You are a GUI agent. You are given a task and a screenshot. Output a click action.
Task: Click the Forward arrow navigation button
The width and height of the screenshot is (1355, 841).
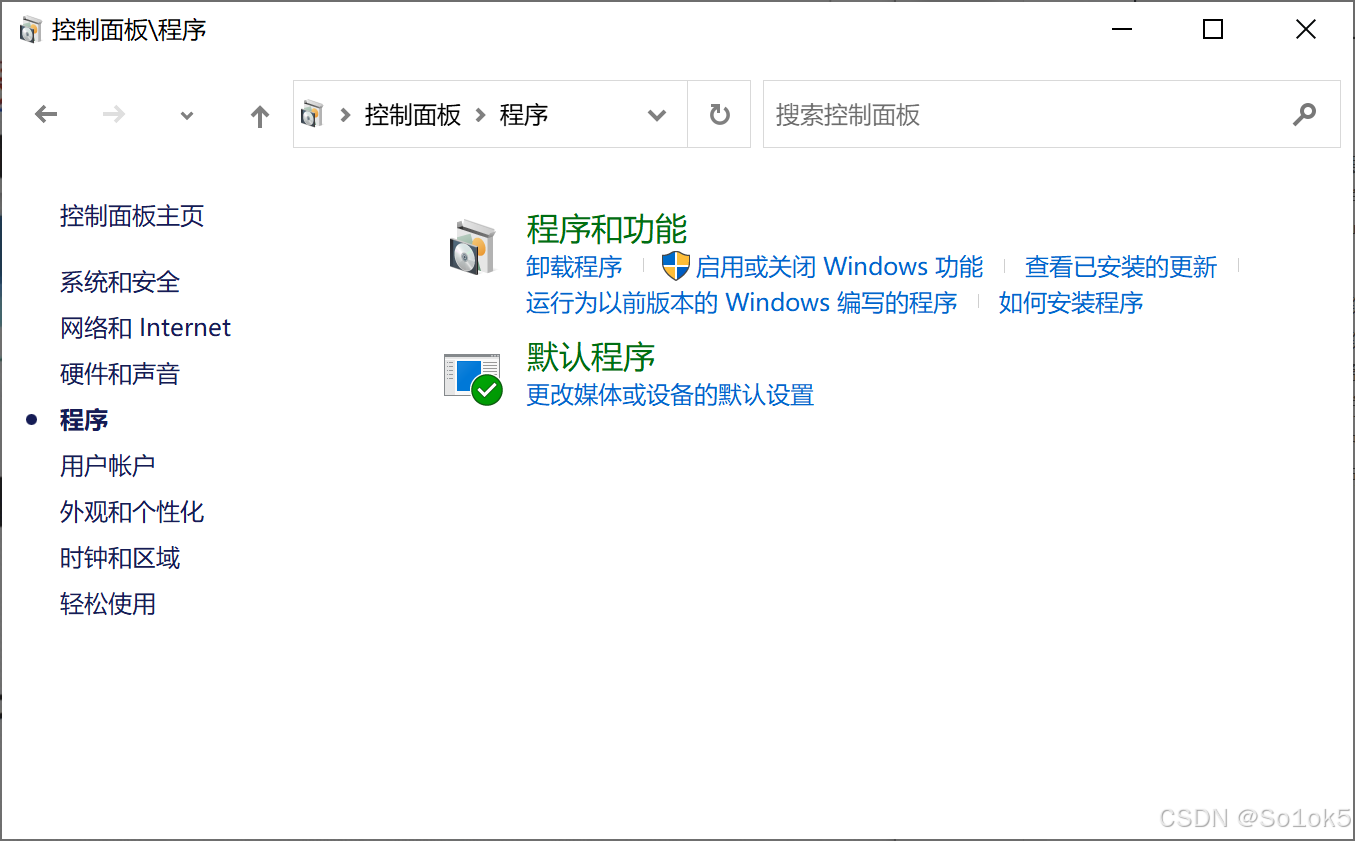(x=114, y=115)
